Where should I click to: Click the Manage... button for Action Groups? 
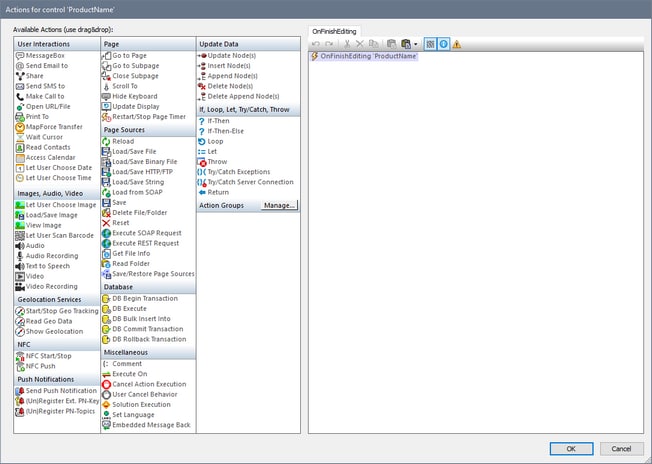tap(279, 205)
